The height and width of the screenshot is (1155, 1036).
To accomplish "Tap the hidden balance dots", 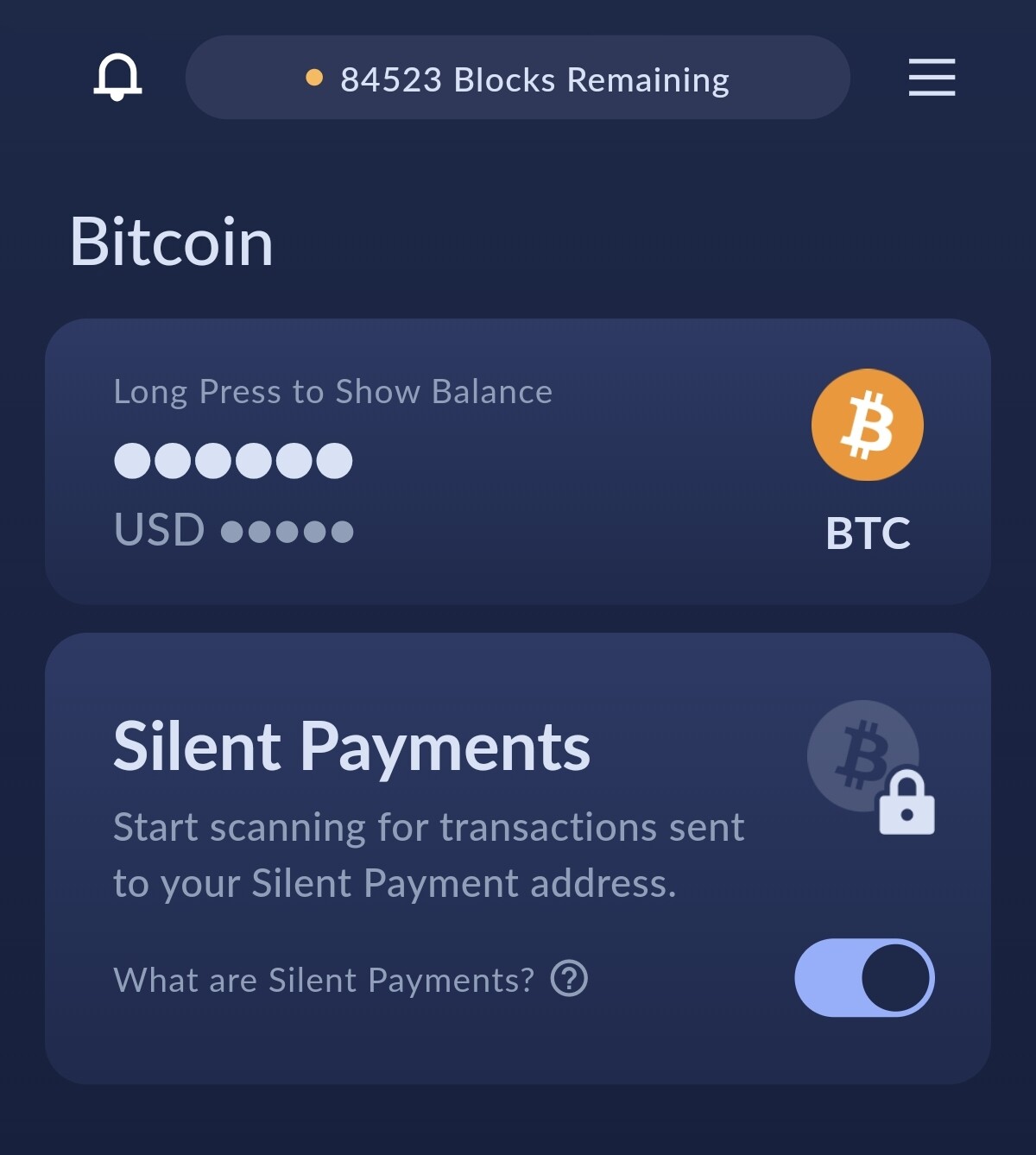I will 233,461.
